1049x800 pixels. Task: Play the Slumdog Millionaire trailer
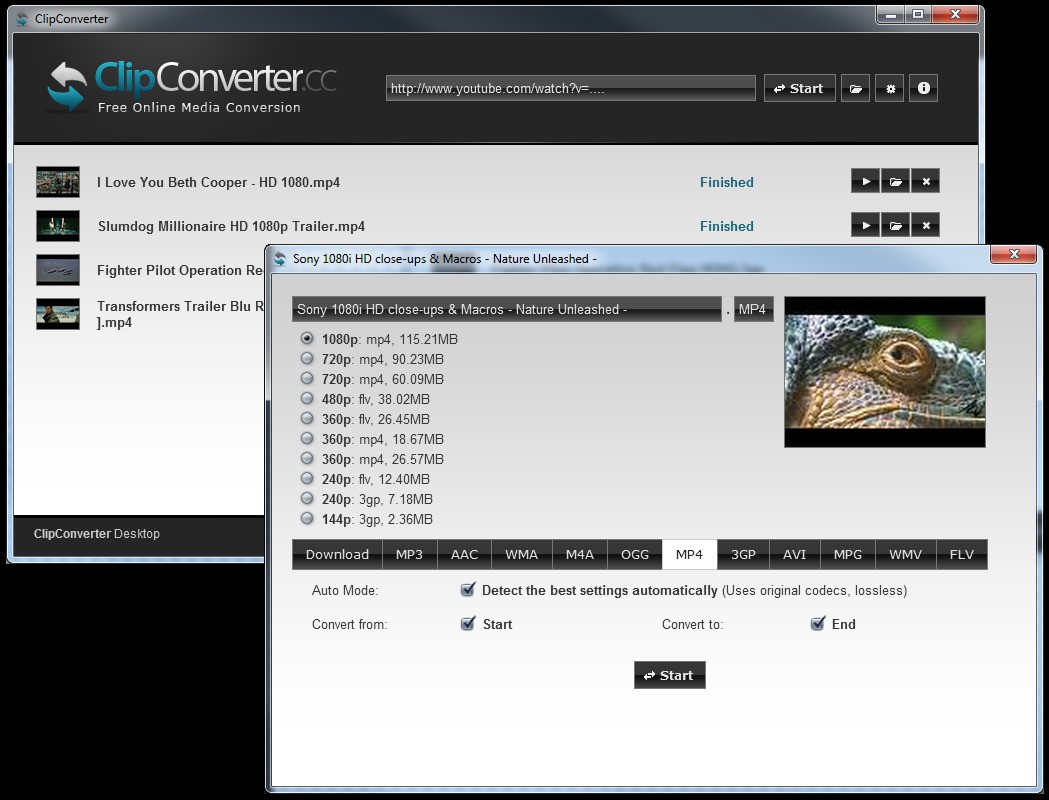click(x=865, y=225)
